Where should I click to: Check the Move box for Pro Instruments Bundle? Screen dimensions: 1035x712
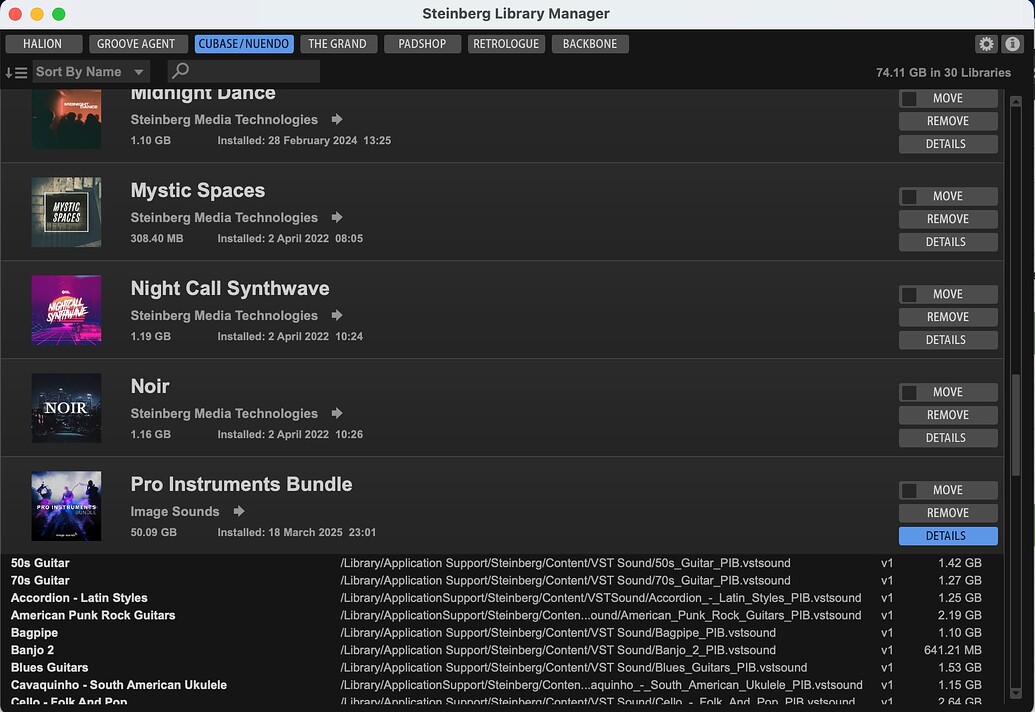point(909,491)
